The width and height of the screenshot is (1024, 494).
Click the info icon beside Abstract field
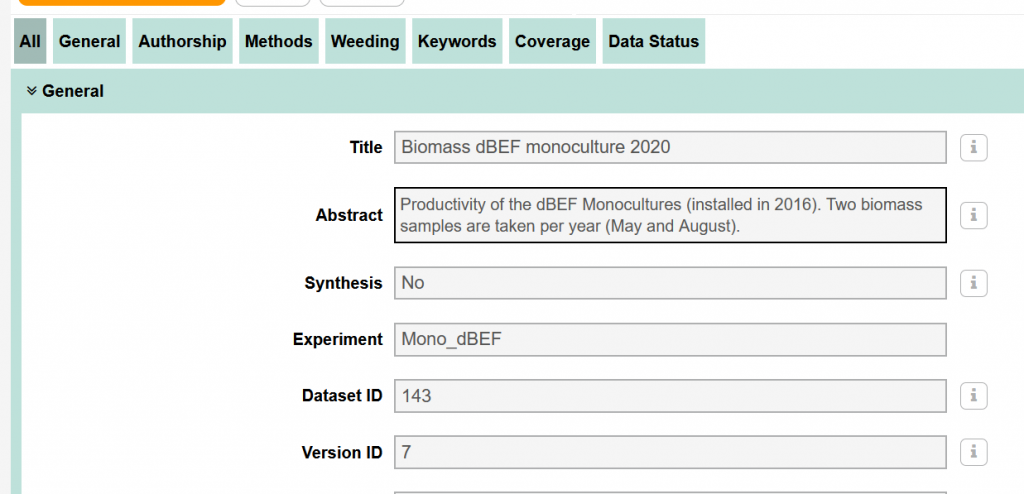coord(973,215)
